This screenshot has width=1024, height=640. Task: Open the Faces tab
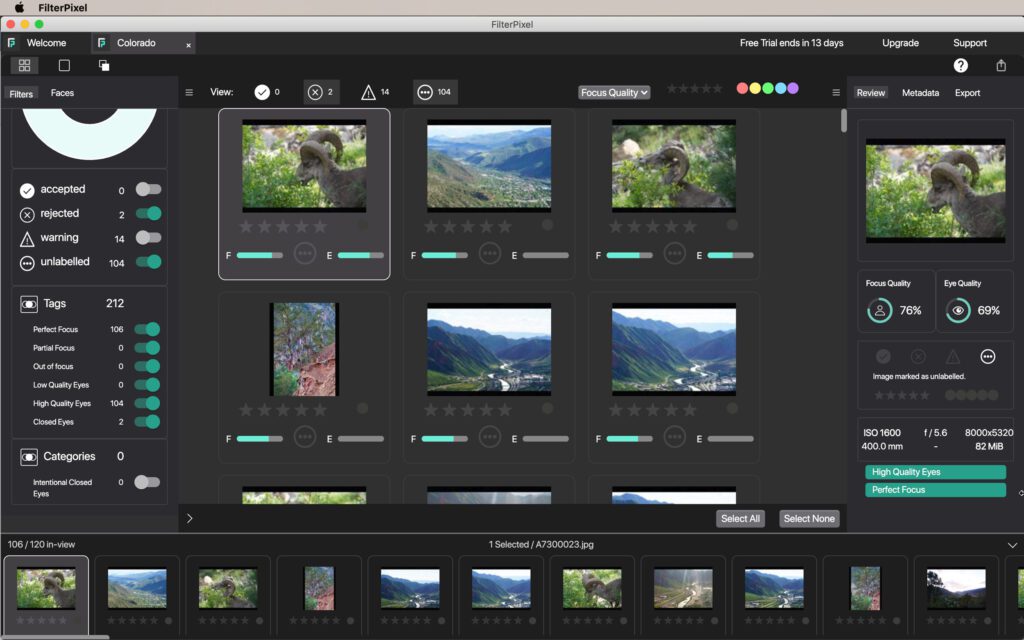coord(62,93)
